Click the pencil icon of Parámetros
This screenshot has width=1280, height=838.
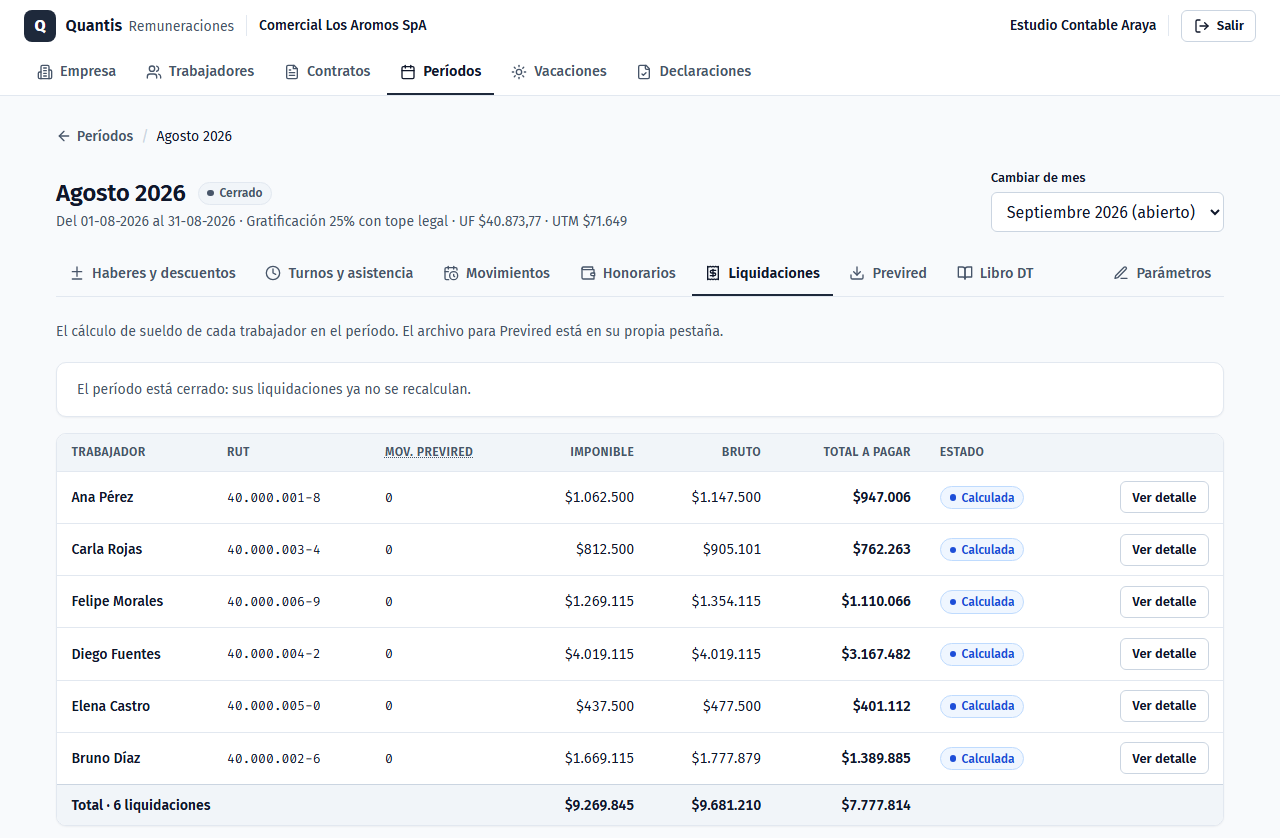tap(1121, 273)
